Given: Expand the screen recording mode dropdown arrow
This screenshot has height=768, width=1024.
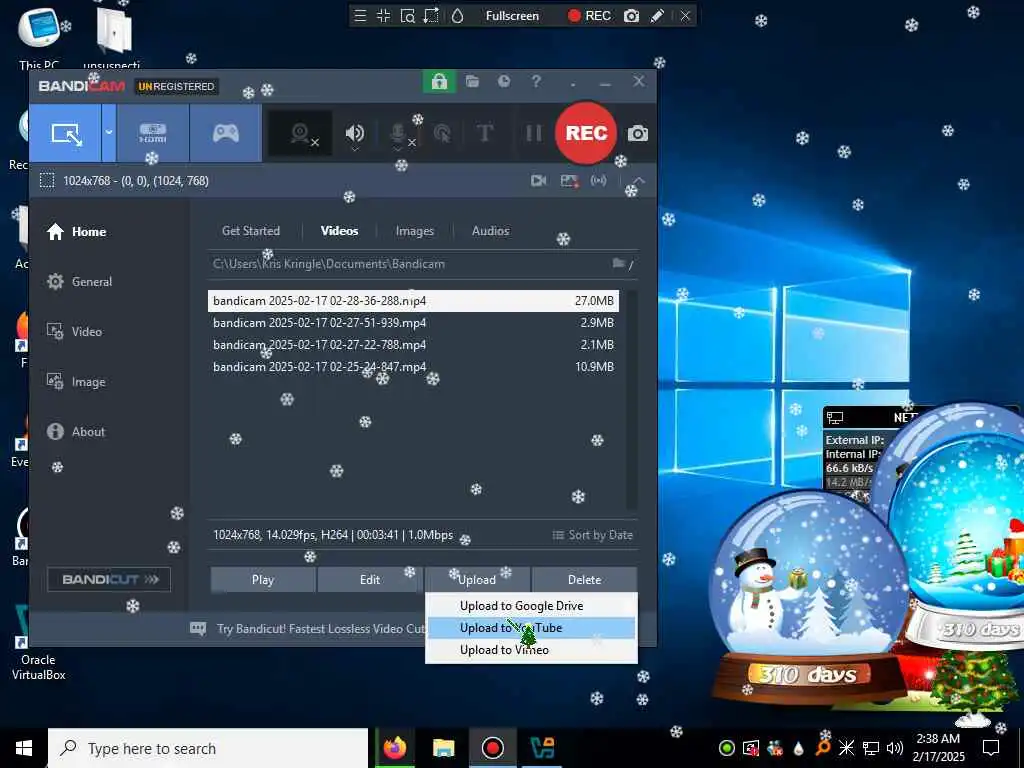Looking at the screenshot, I should click(x=108, y=133).
